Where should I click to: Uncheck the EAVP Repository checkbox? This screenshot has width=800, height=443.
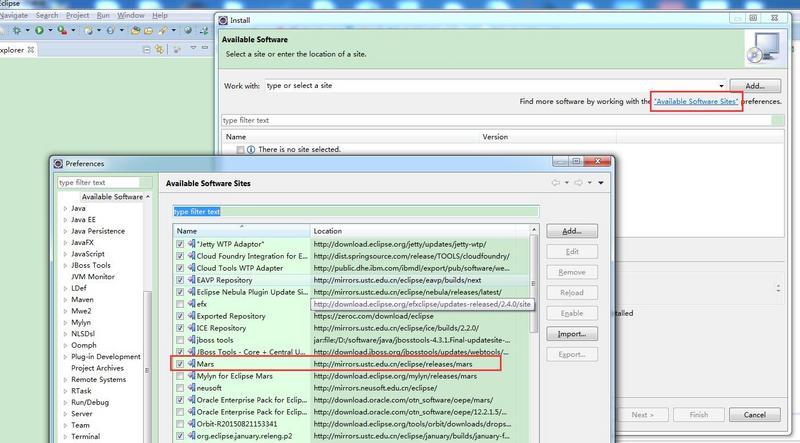point(180,280)
